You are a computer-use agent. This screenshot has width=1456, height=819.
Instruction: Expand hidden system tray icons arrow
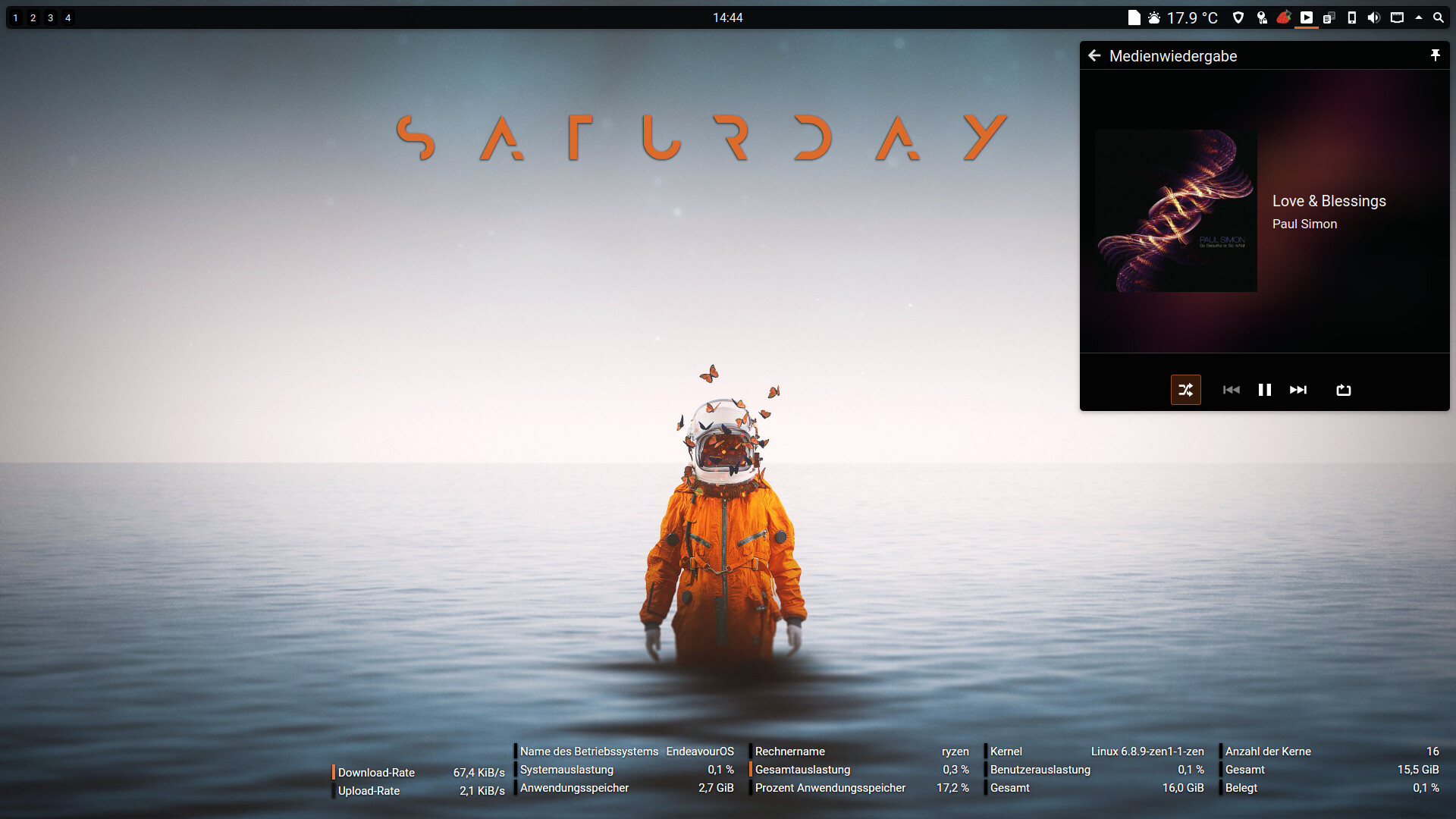[x=1418, y=17]
